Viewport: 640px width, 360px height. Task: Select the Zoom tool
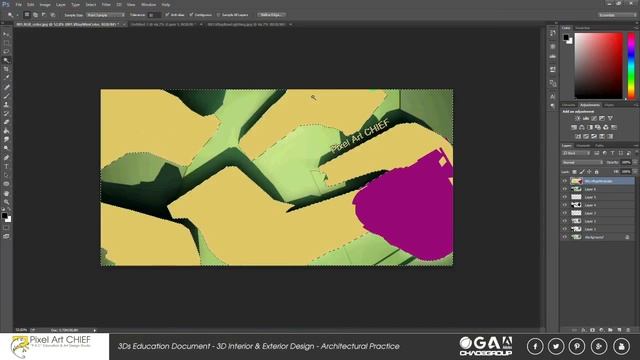tap(6, 202)
